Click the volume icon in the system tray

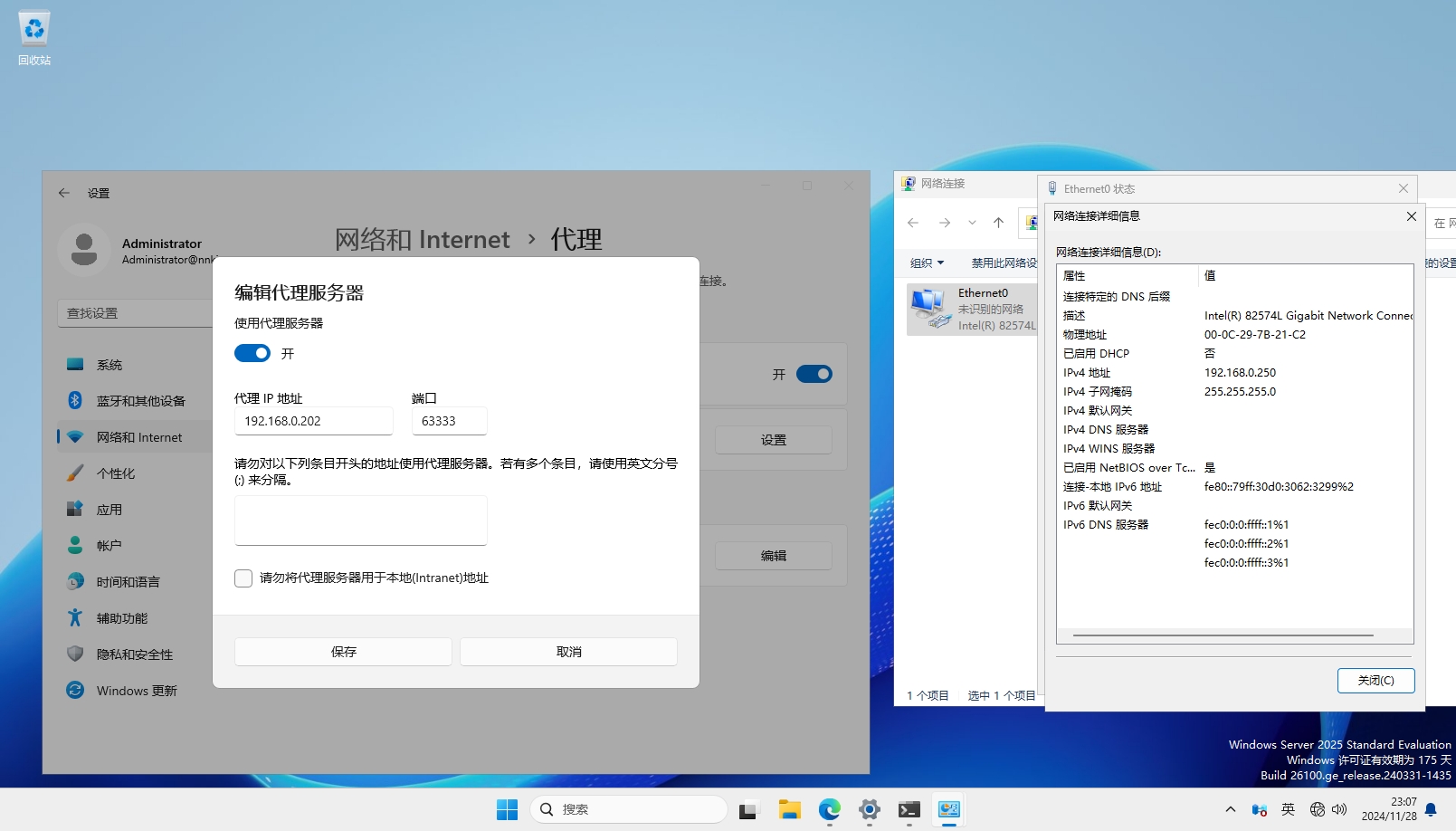point(1339,809)
